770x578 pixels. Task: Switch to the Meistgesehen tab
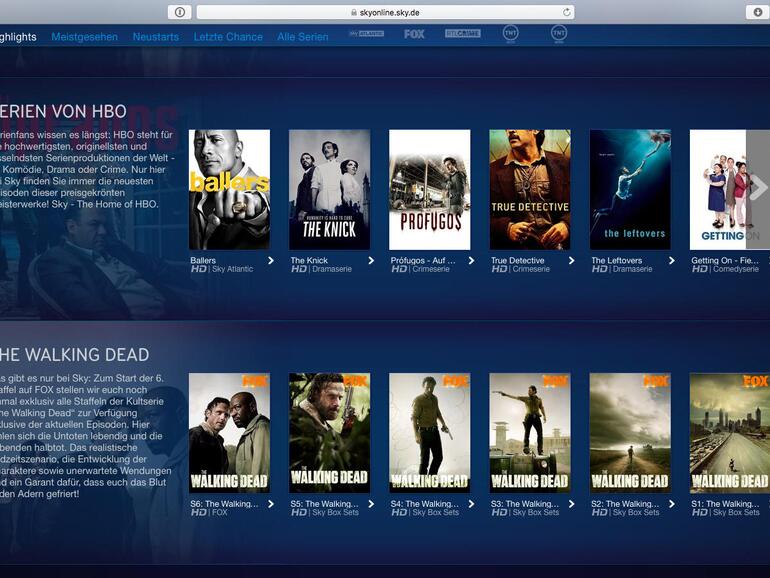[x=84, y=37]
